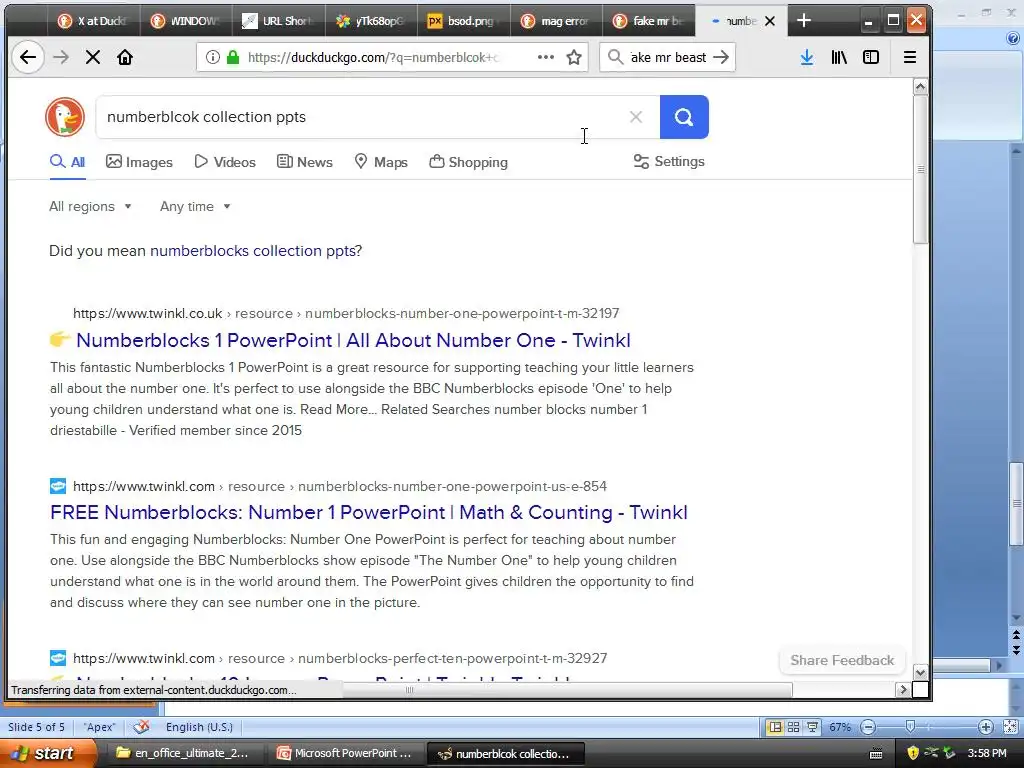
Task: Click the browser horizontal scrollbar
Action: [x=409, y=690]
